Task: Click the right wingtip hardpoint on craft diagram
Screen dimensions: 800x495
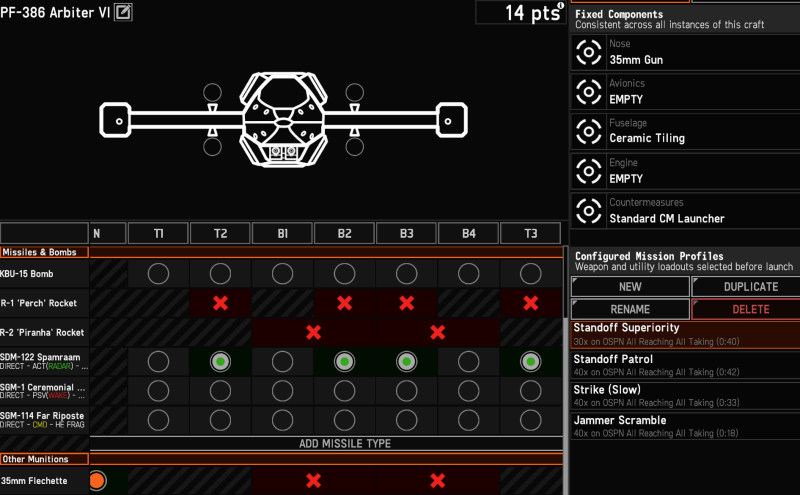Action: [x=452, y=120]
